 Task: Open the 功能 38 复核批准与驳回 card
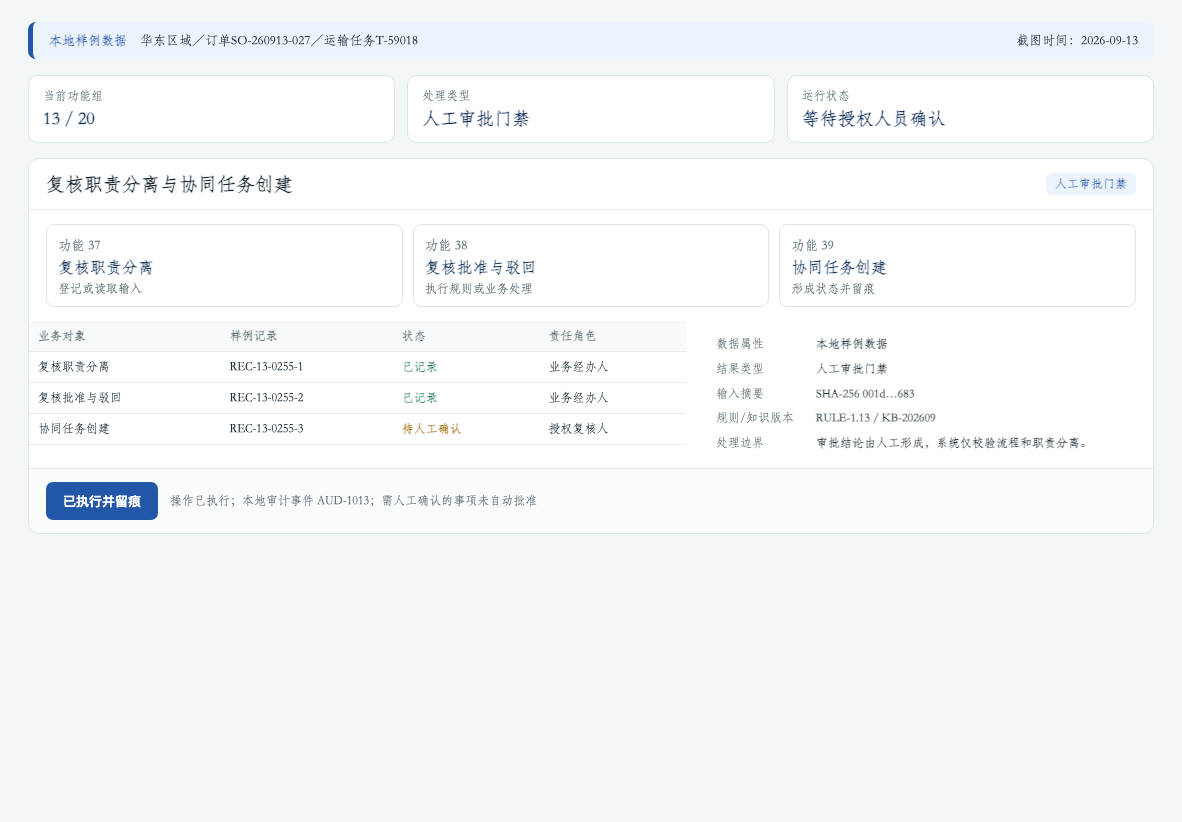click(x=590, y=265)
